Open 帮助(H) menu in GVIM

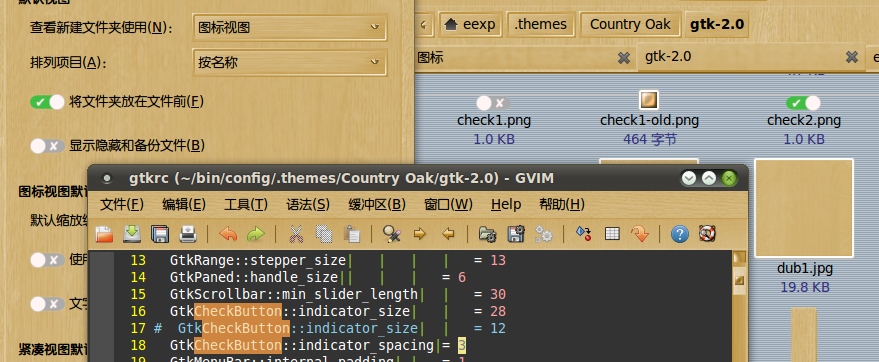pyautogui.click(x=562, y=205)
